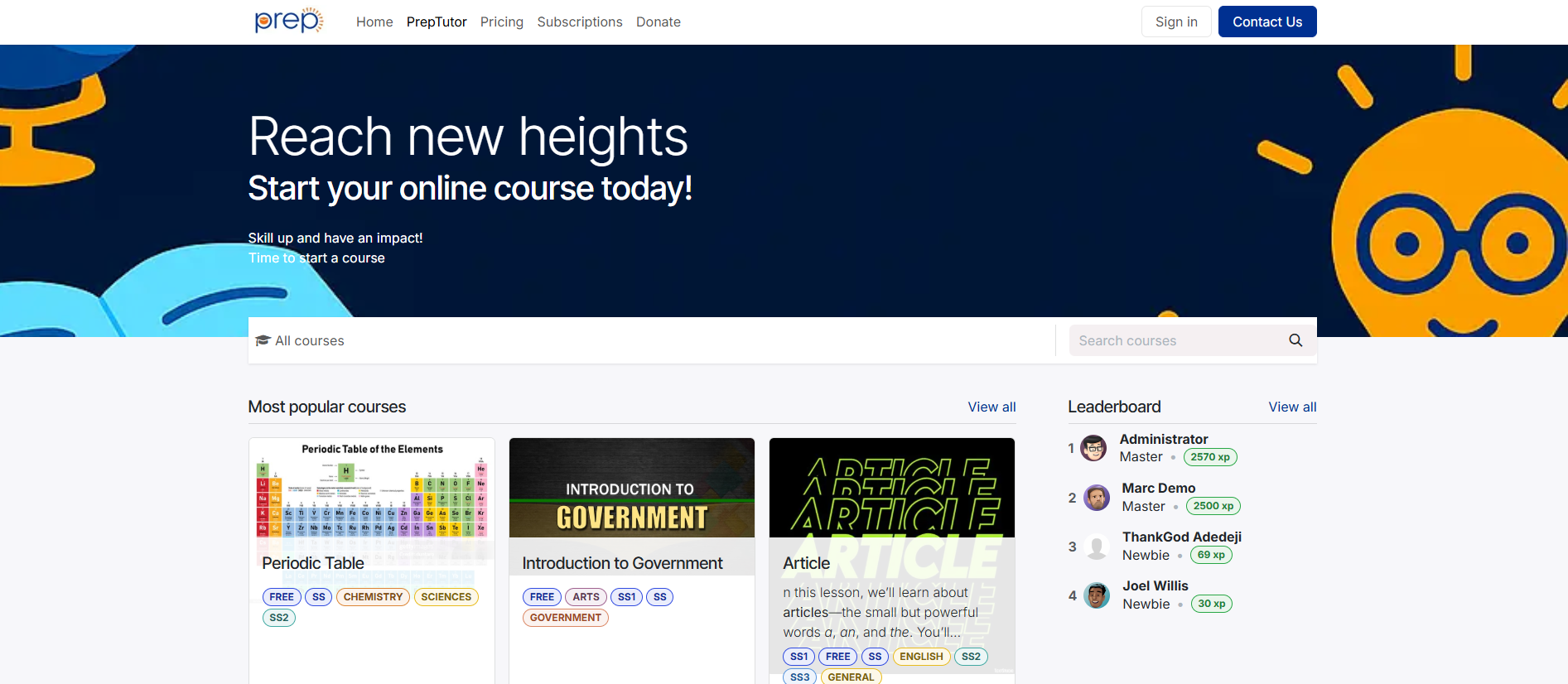
Task: Click the All courses link
Action: 300,340
